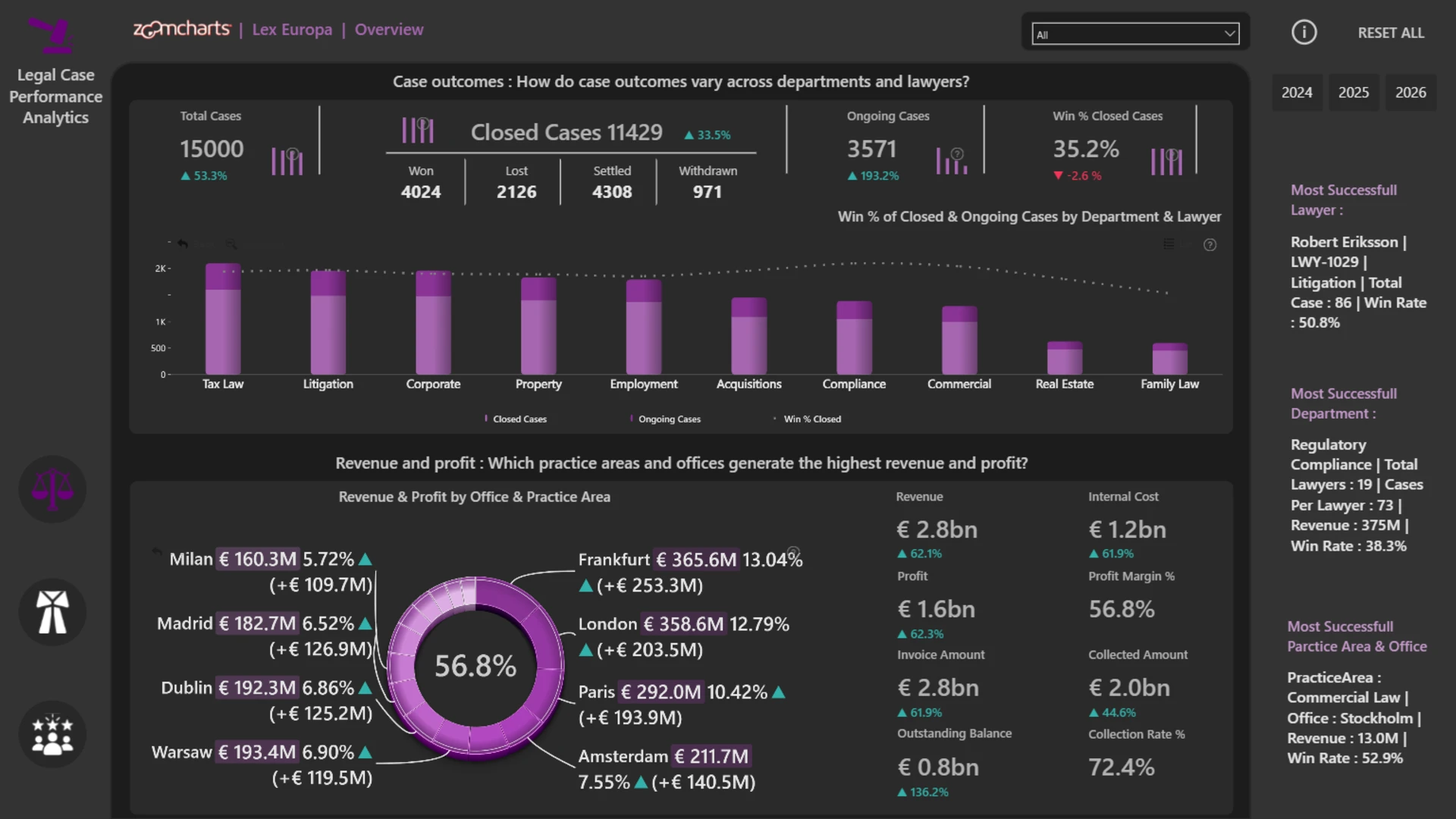Click the Win % Closed Cases sparkline icon
The height and width of the screenshot is (819, 1456).
point(1167,162)
